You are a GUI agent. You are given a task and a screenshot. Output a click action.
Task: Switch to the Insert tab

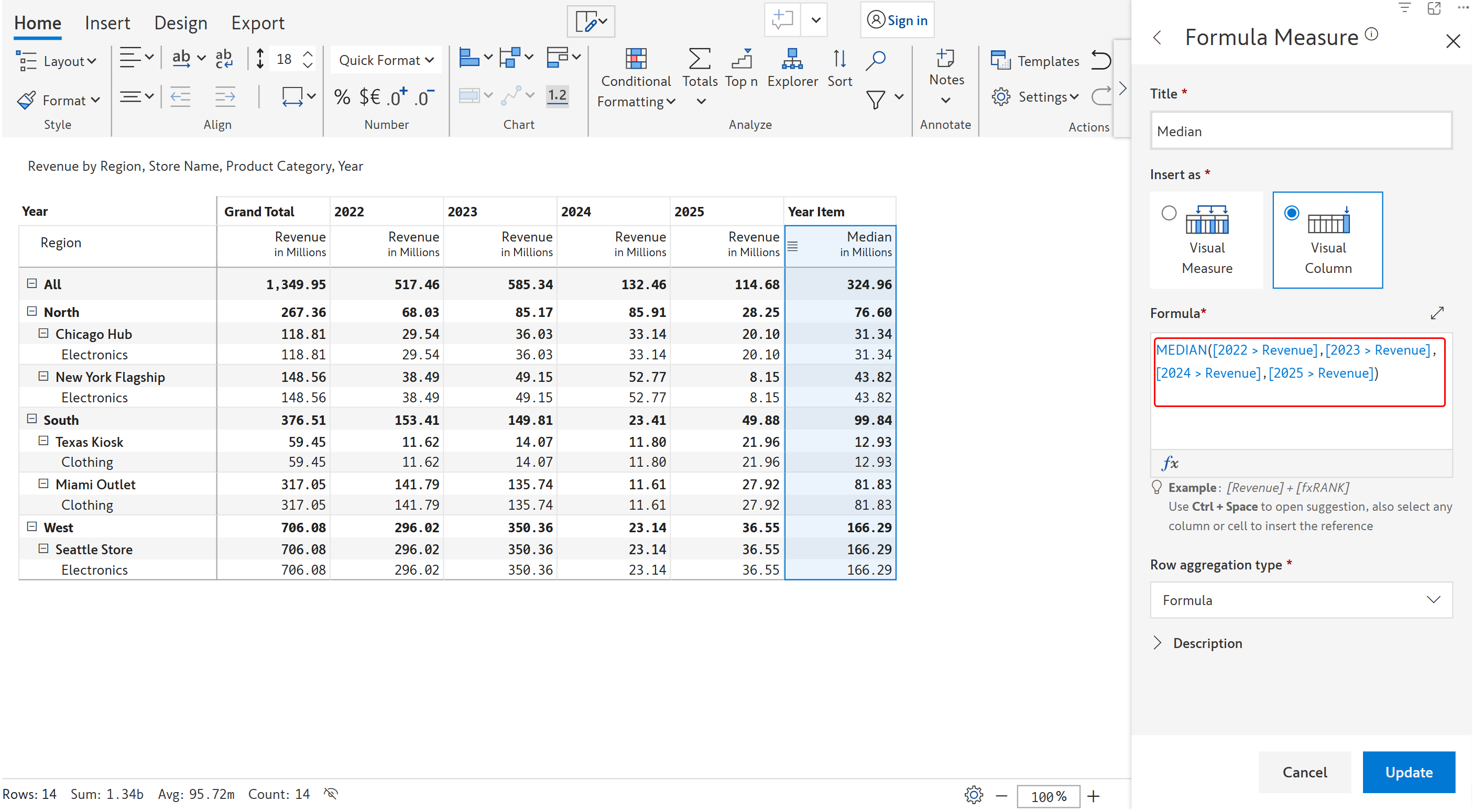click(107, 23)
